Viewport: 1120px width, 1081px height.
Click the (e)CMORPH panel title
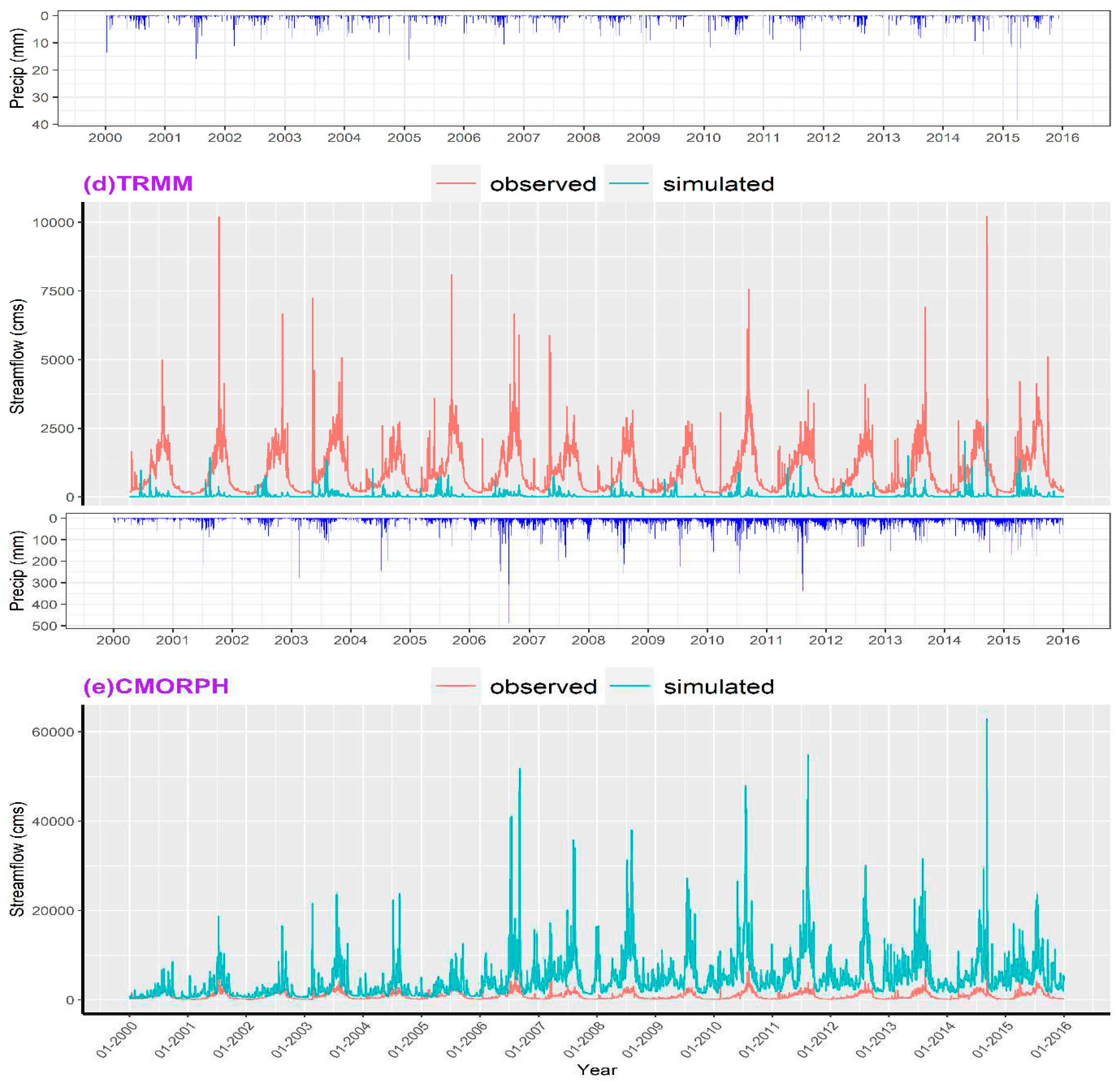pos(156,686)
